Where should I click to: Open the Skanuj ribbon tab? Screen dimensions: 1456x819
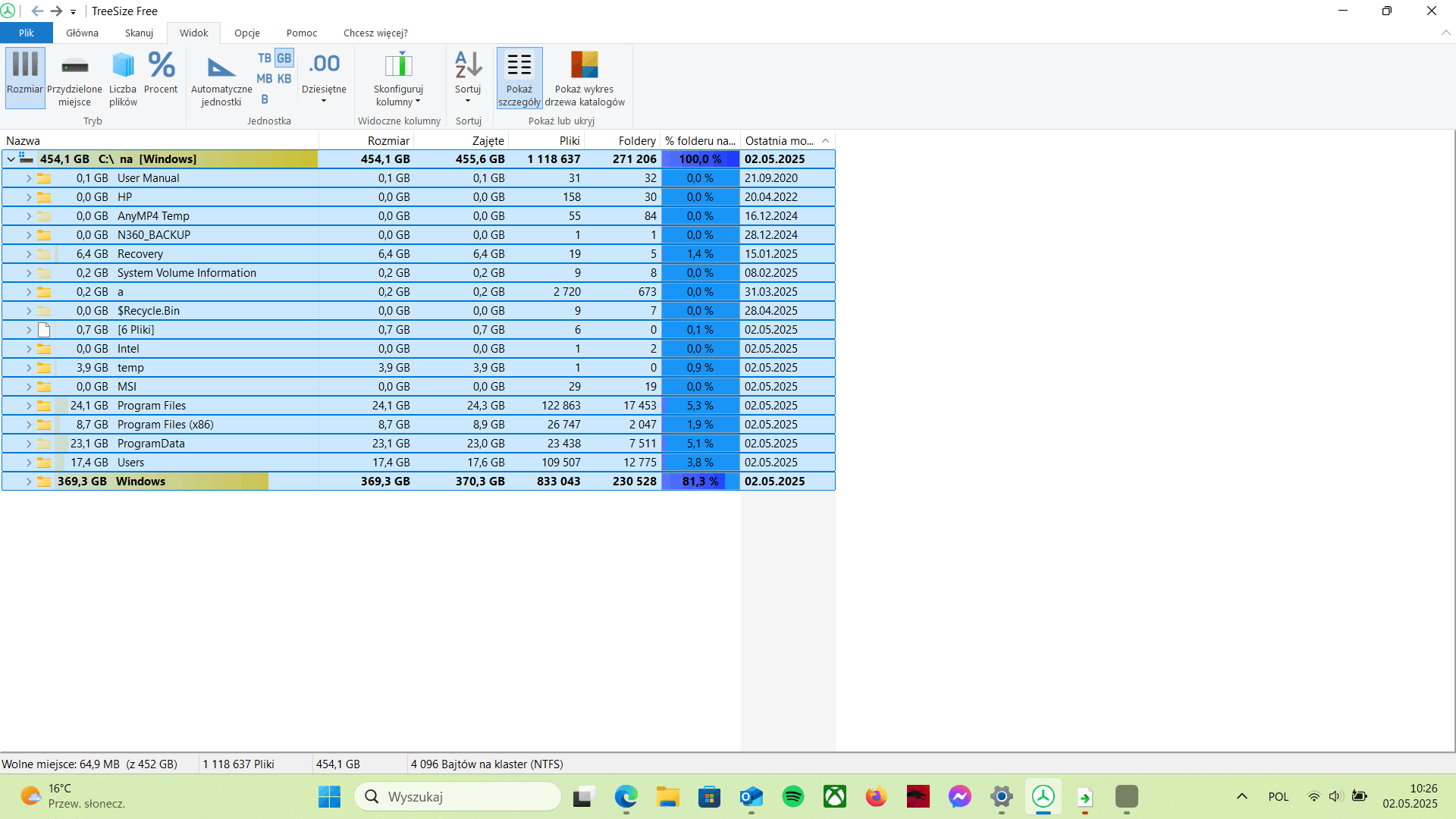[x=139, y=33]
